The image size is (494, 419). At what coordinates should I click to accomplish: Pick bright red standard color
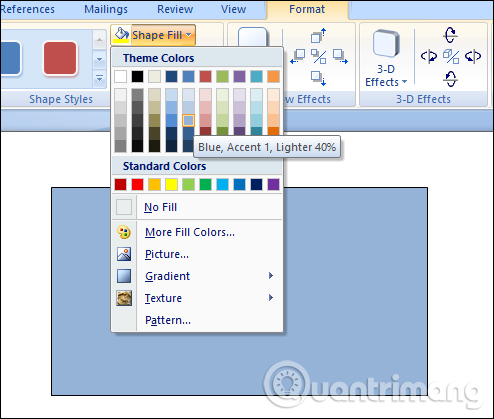[x=137, y=184]
